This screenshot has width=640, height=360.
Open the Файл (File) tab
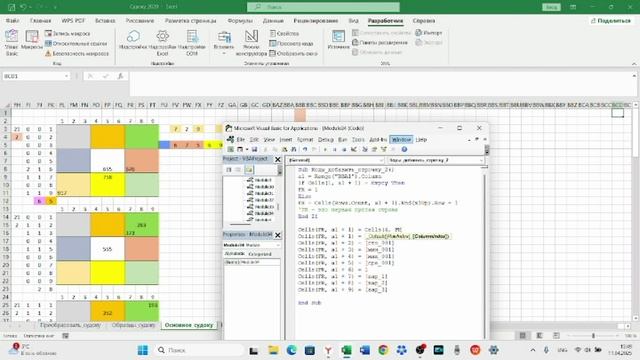tap(12, 20)
